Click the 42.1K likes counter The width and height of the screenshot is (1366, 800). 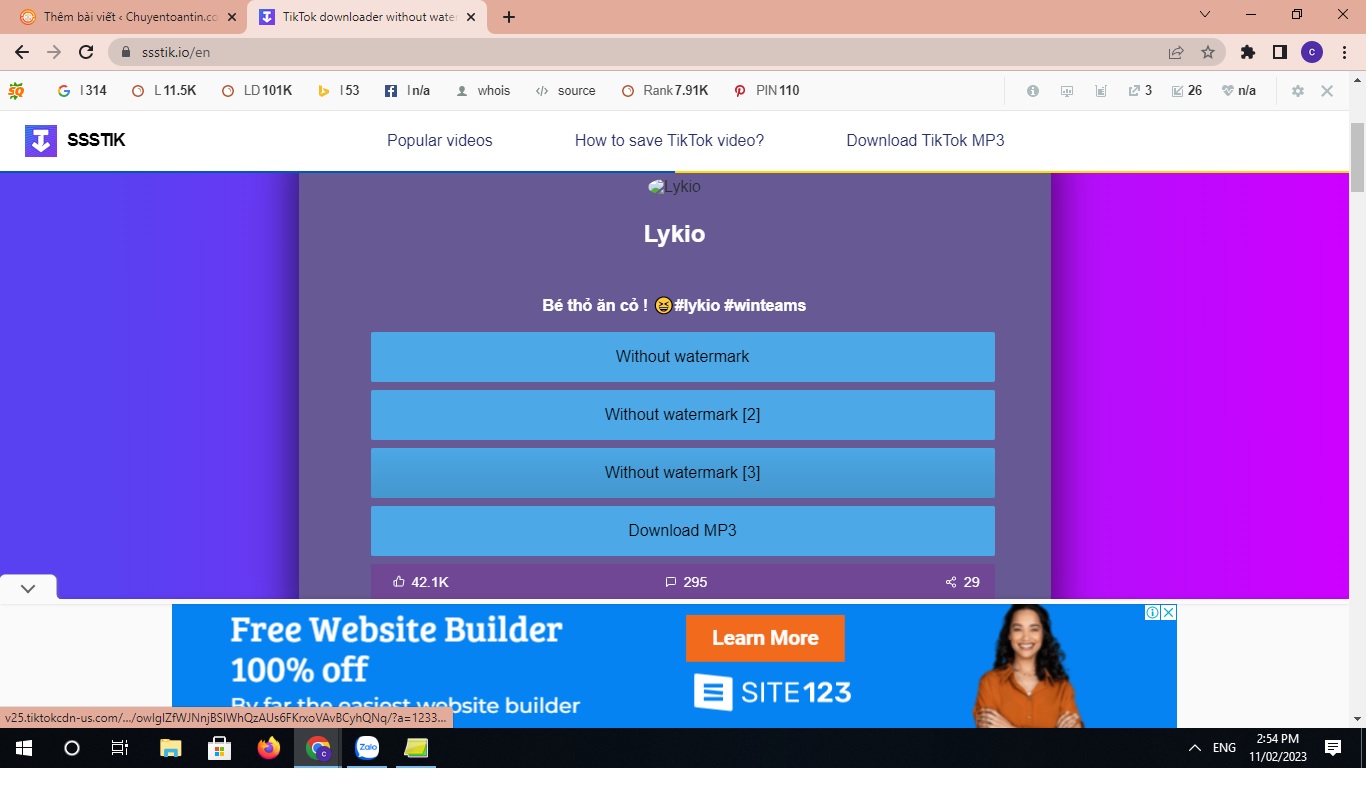(x=421, y=582)
